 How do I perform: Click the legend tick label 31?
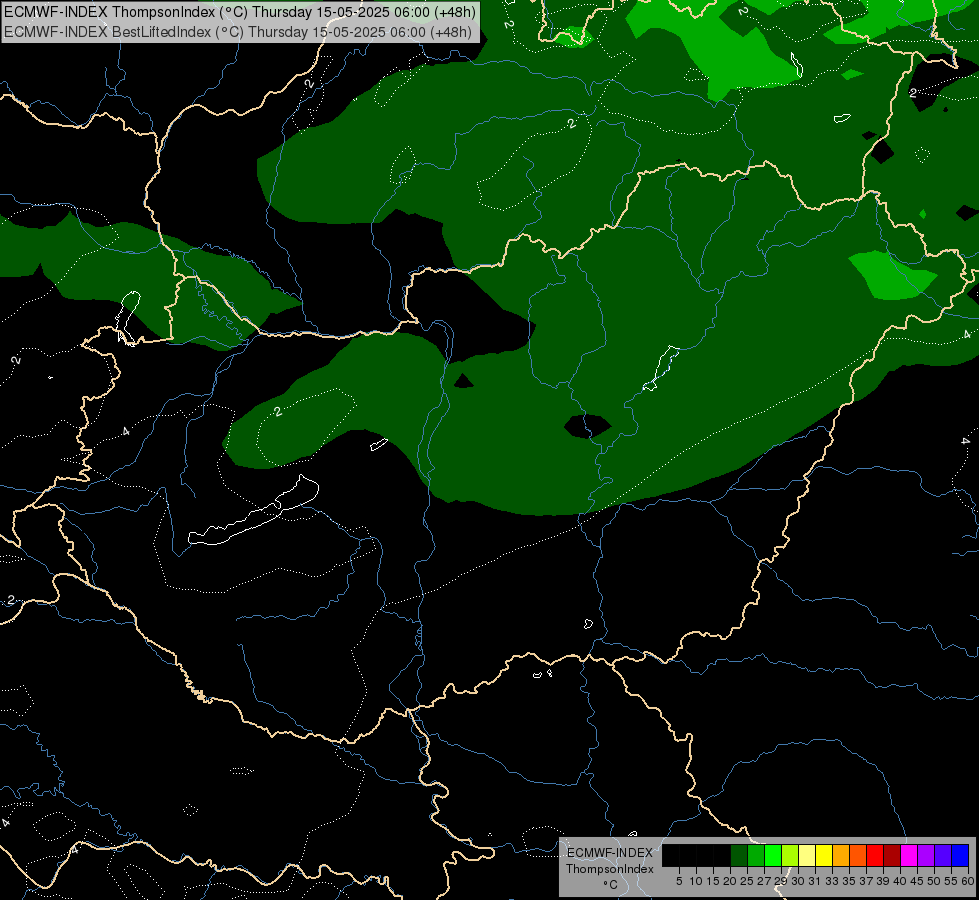[x=815, y=881]
